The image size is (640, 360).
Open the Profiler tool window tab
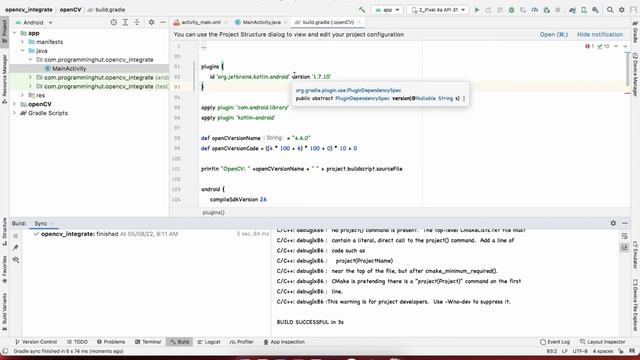pyautogui.click(x=241, y=342)
